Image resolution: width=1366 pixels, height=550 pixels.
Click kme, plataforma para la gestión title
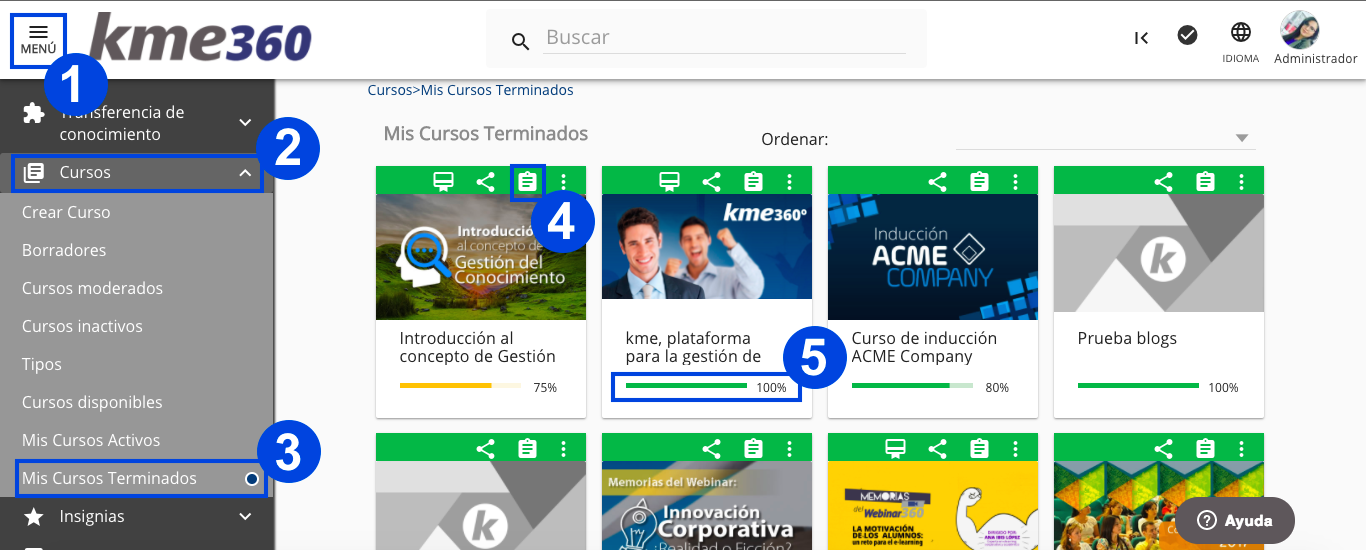pos(693,347)
